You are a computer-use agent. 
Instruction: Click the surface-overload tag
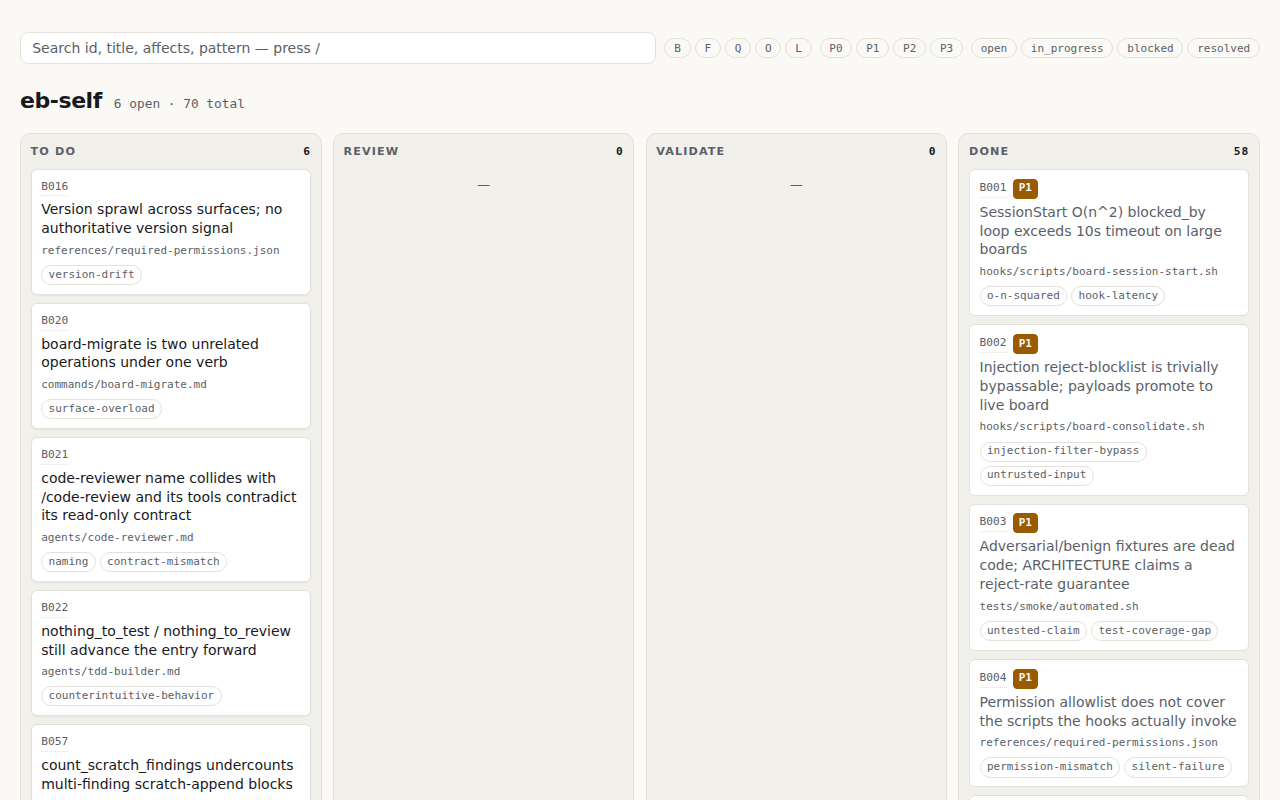(x=101, y=408)
